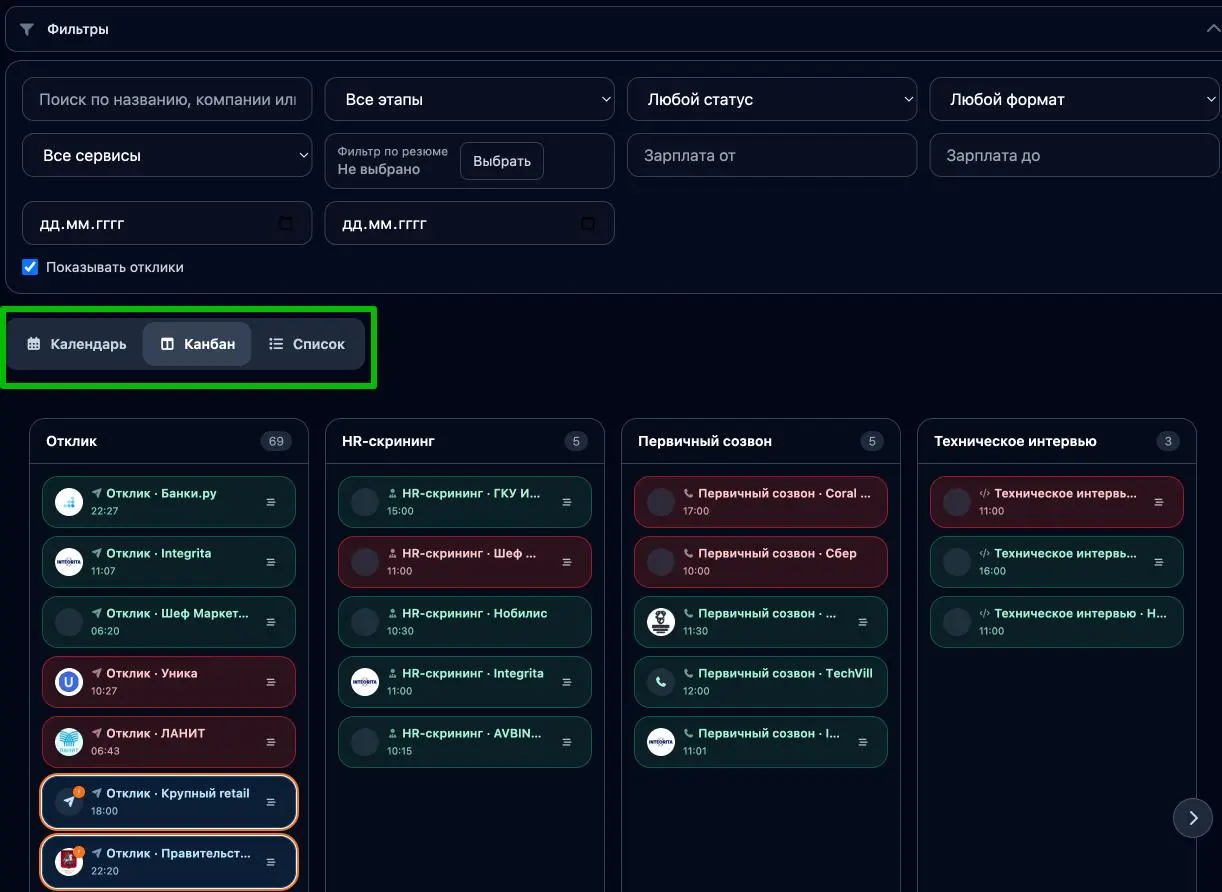
Task: Click the Зарплата от input field
Action: 771,156
